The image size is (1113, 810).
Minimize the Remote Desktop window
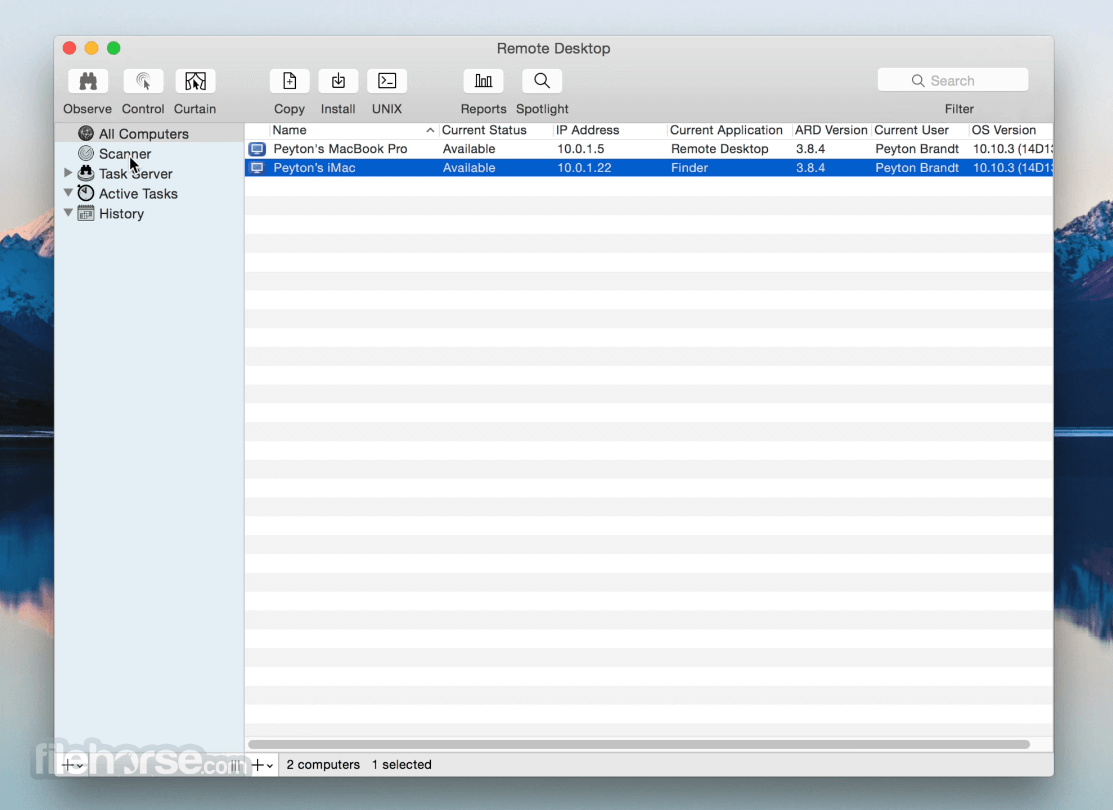[x=92, y=48]
